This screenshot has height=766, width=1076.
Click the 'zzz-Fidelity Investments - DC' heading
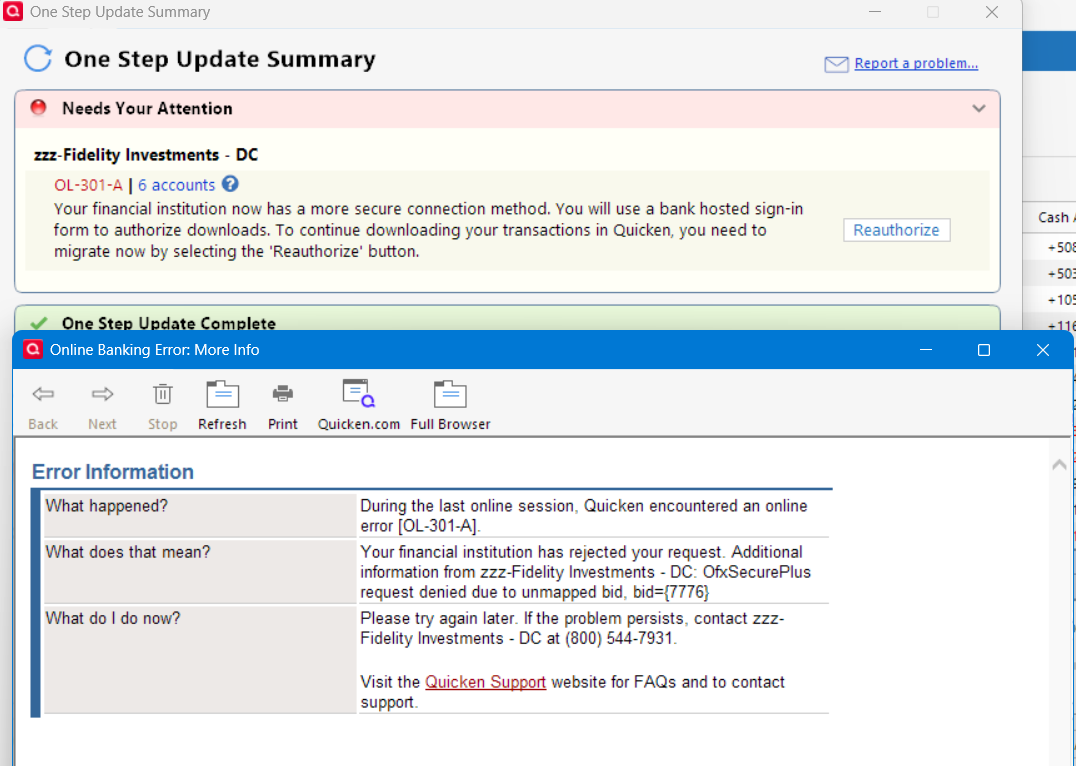(146, 155)
